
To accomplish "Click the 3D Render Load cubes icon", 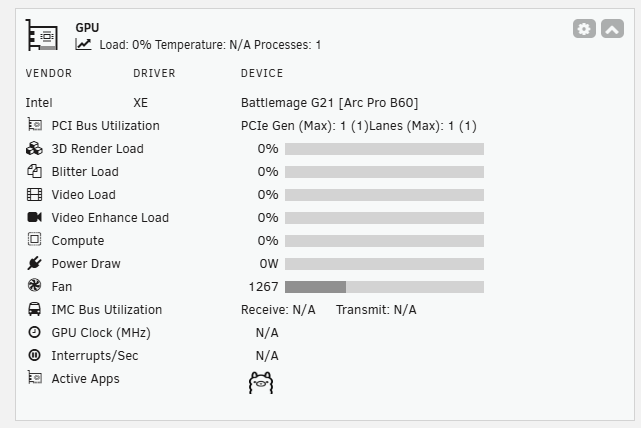I will tap(34, 148).
